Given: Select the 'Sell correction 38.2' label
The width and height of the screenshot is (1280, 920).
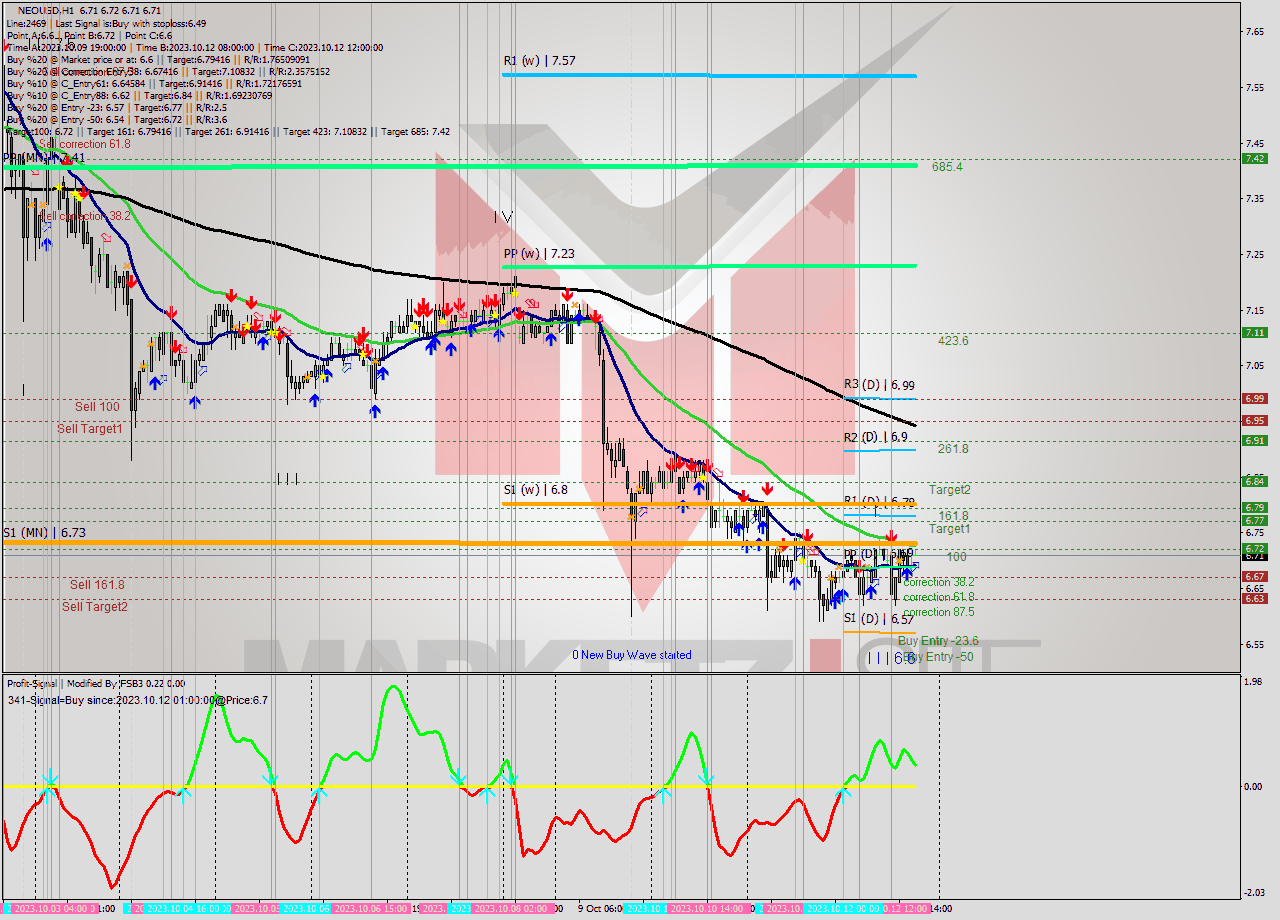Looking at the screenshot, I should [84, 216].
